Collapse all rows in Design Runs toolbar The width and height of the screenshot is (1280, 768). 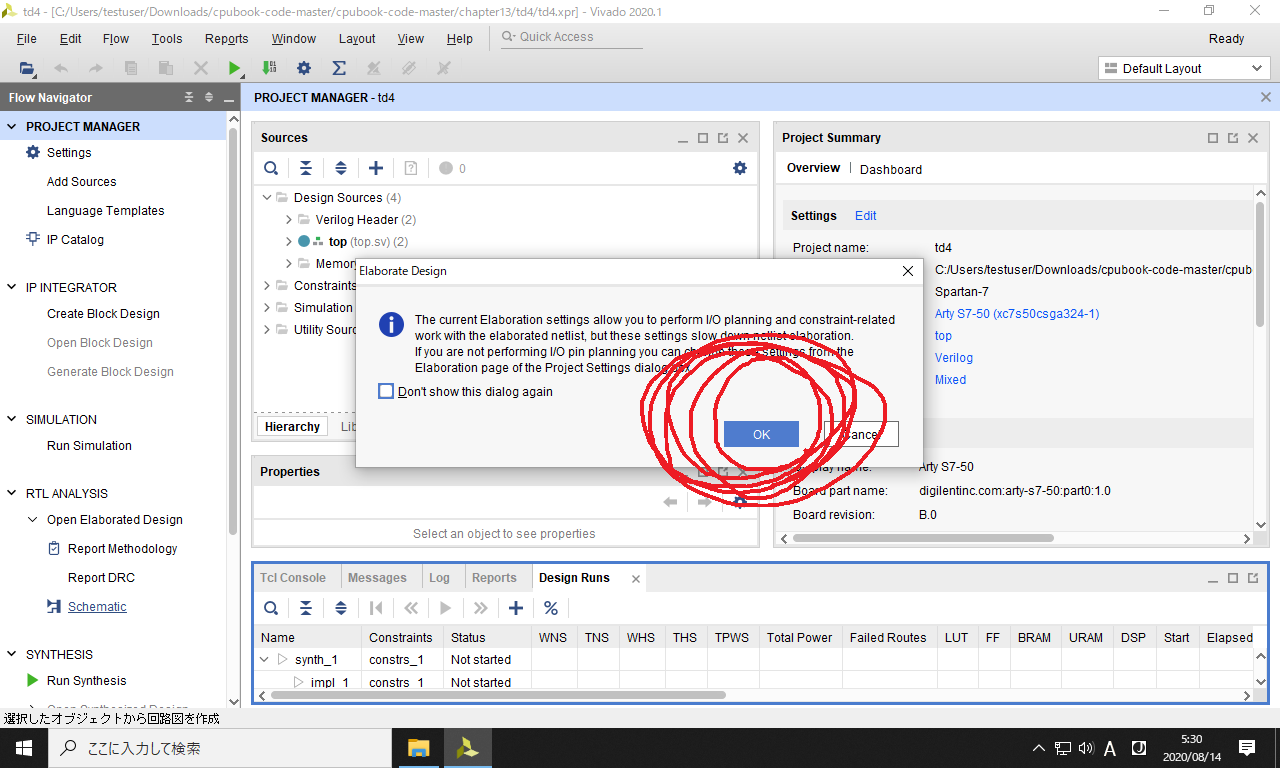pyautogui.click(x=306, y=608)
